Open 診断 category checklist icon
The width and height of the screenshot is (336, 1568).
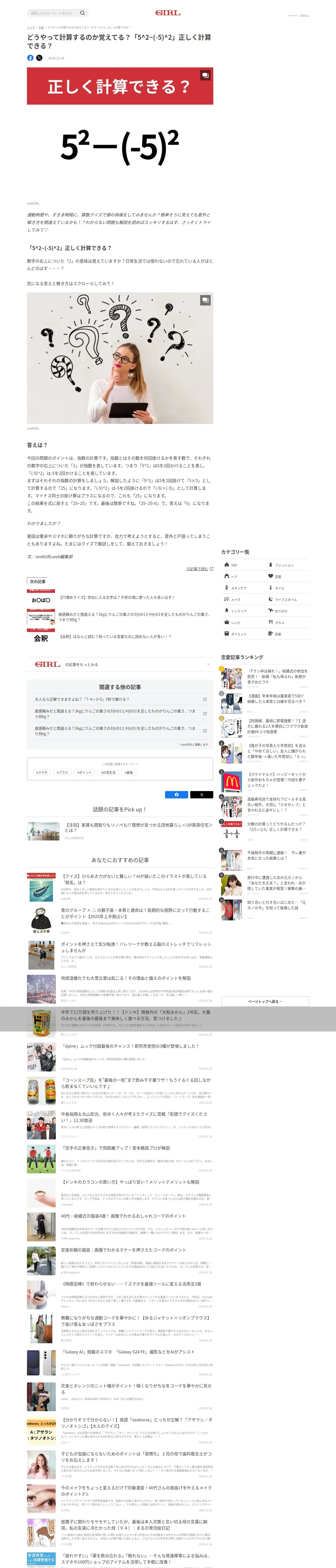(x=271, y=634)
